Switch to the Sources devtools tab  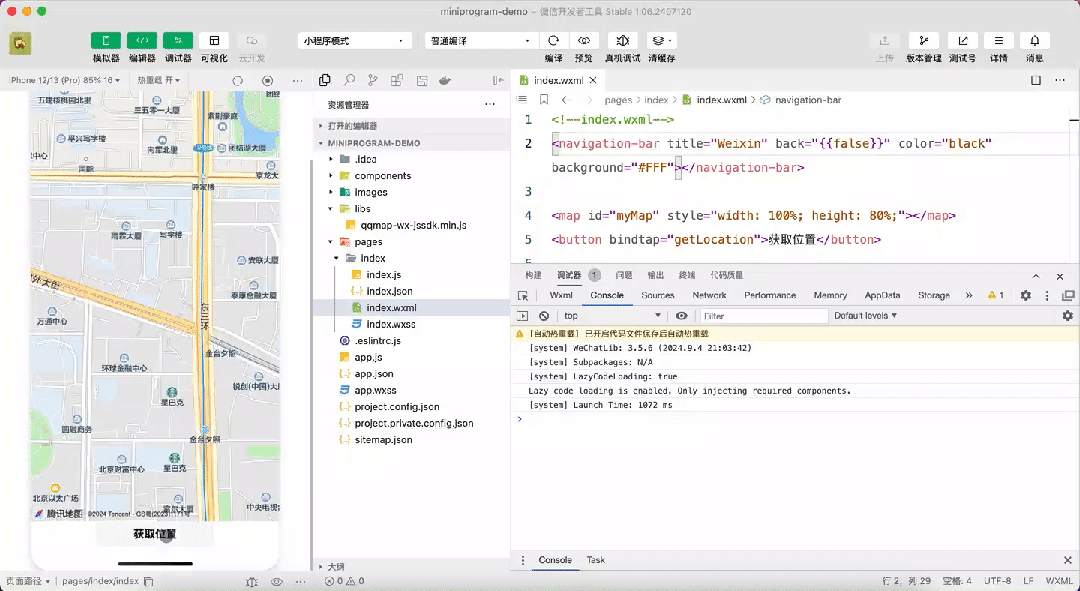(x=657, y=296)
